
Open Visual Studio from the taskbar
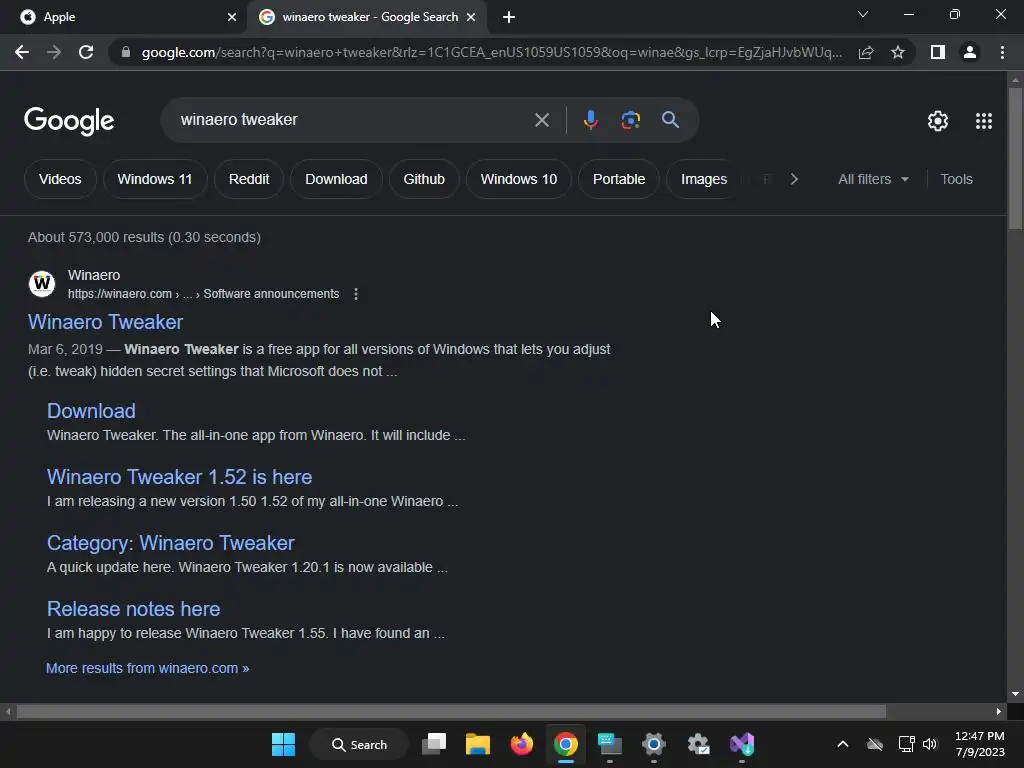click(742, 744)
